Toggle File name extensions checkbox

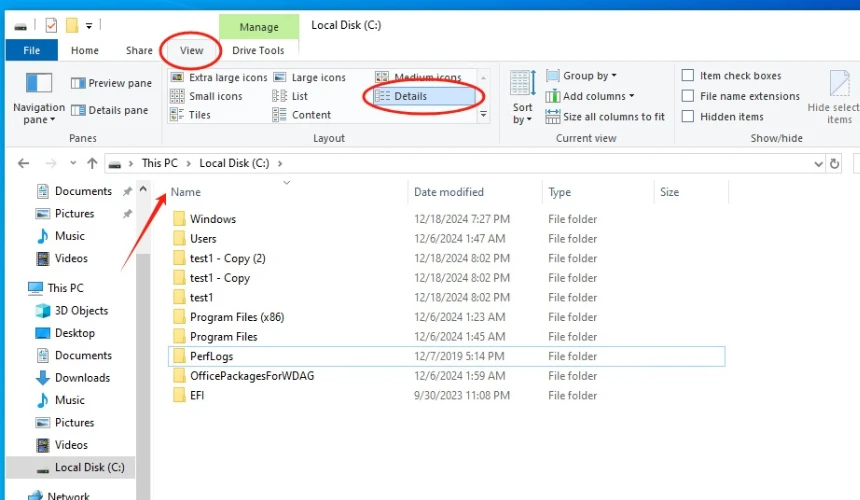[688, 96]
